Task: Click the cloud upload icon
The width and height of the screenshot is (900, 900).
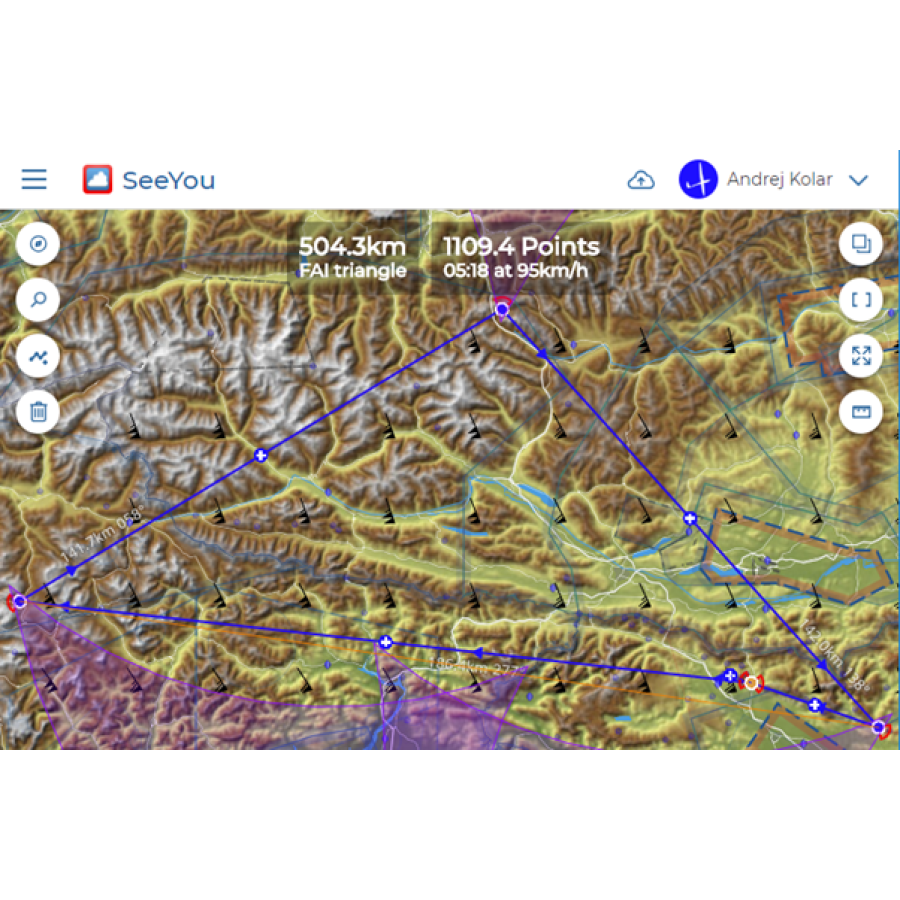Action: coord(641,180)
